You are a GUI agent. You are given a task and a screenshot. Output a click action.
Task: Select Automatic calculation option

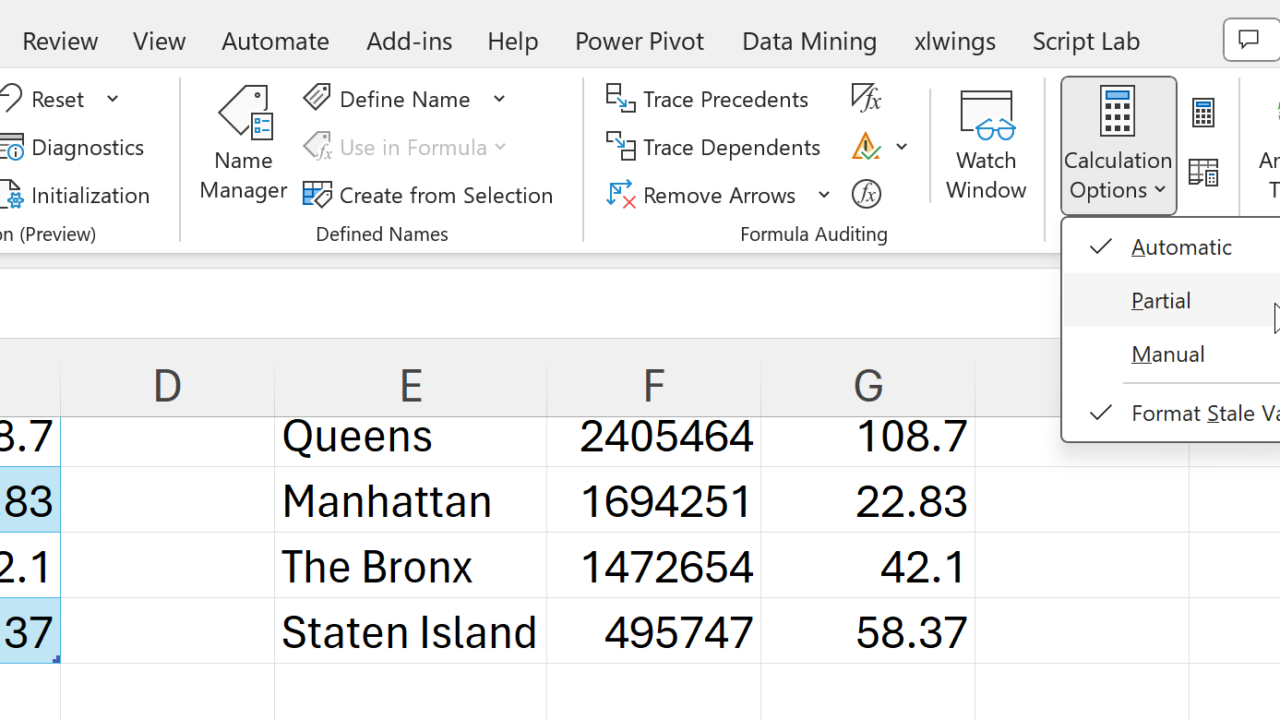[x=1181, y=247]
